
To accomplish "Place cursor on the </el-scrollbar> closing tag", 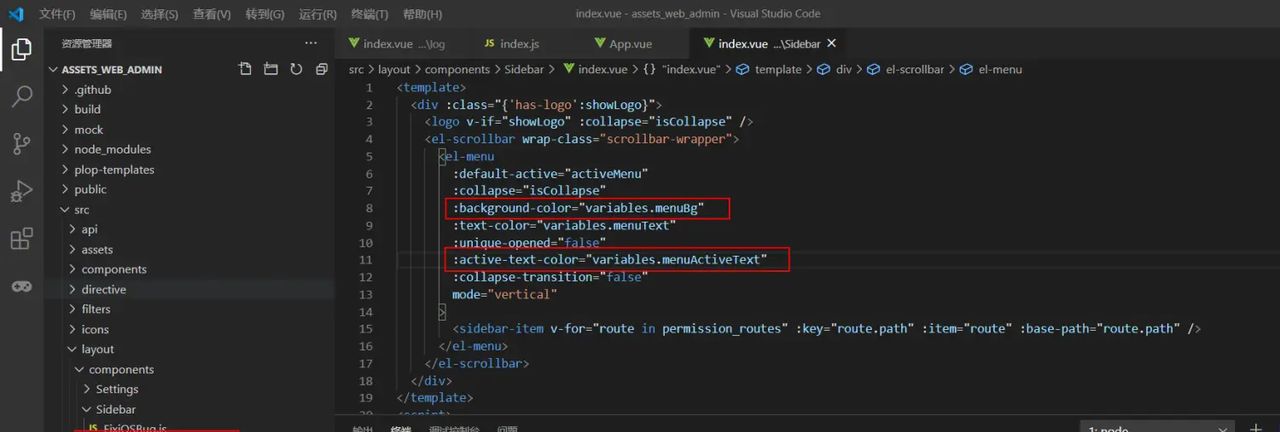I will [477, 363].
